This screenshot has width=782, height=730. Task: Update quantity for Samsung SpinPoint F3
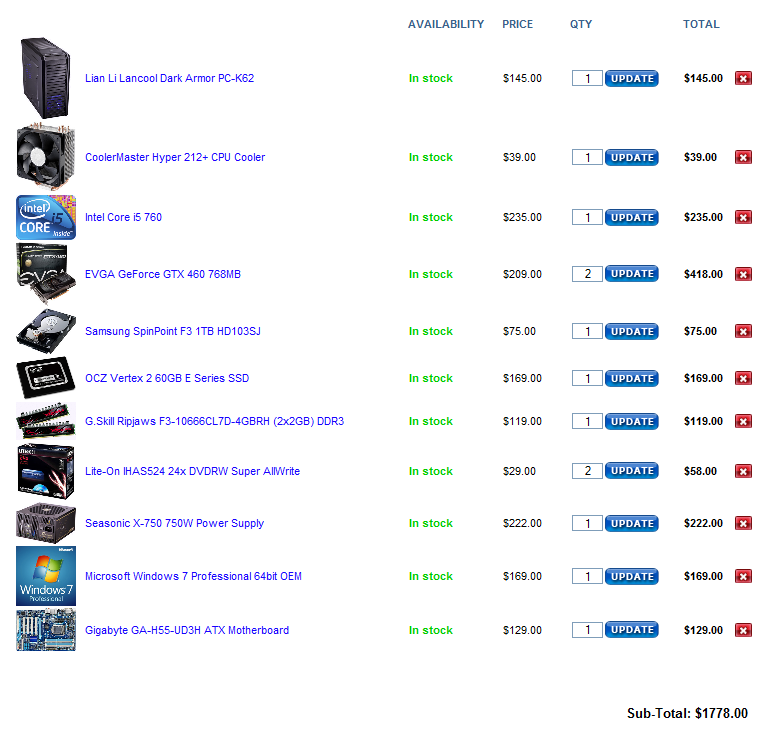(x=632, y=331)
